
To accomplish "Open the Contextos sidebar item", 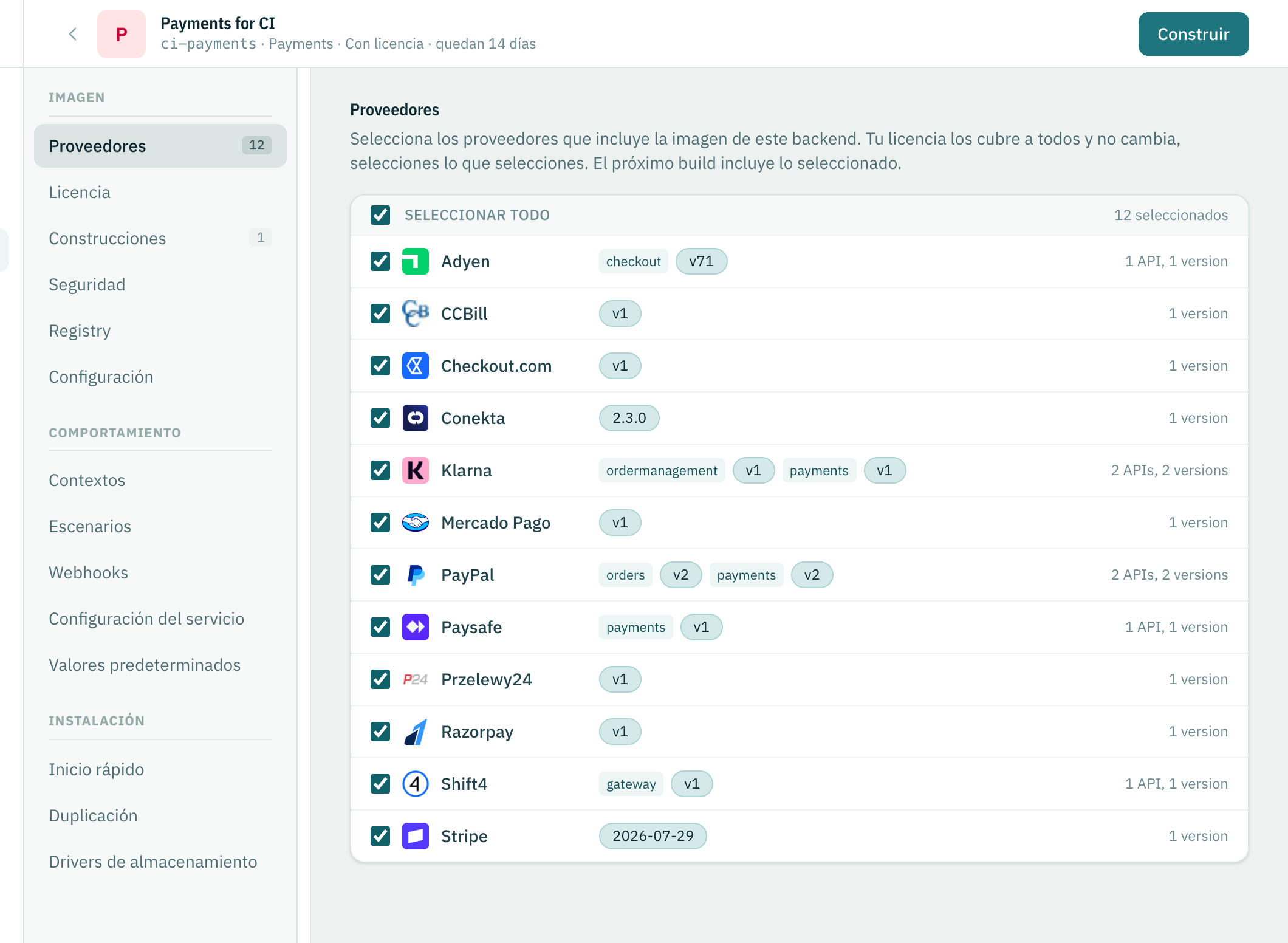I will [x=160, y=480].
